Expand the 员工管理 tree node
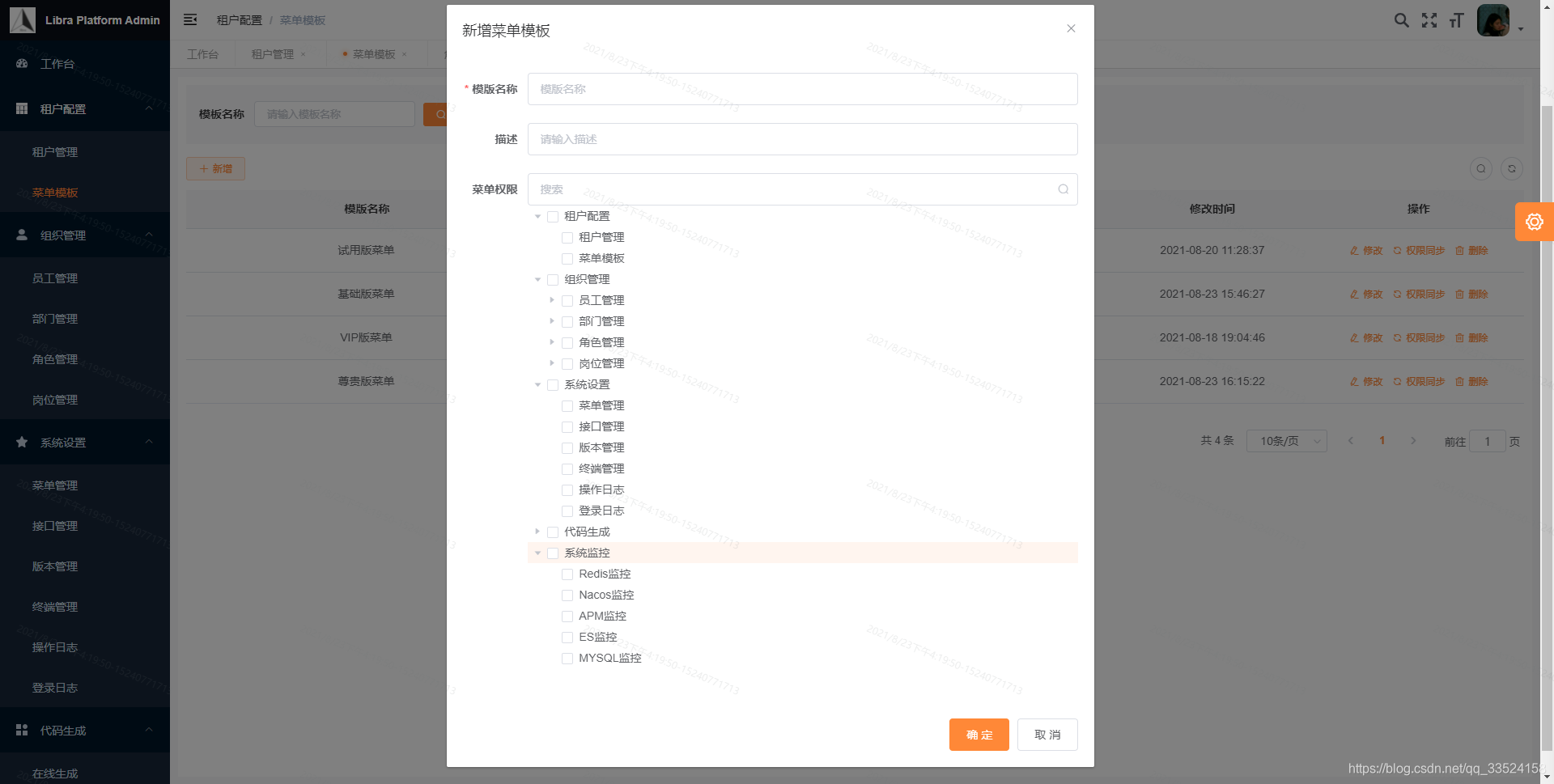 (x=552, y=300)
